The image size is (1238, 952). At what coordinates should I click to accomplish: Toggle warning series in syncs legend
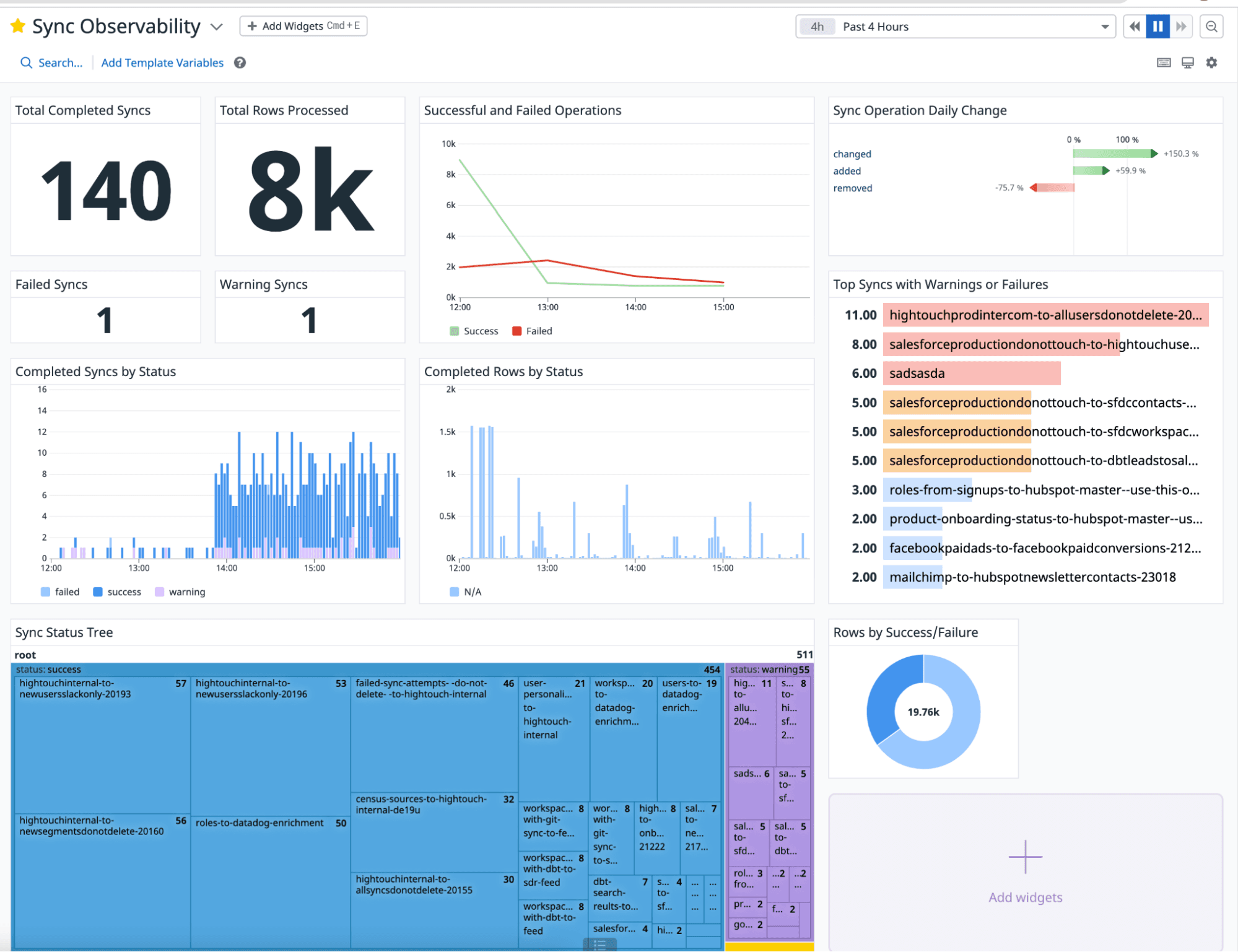click(x=186, y=592)
